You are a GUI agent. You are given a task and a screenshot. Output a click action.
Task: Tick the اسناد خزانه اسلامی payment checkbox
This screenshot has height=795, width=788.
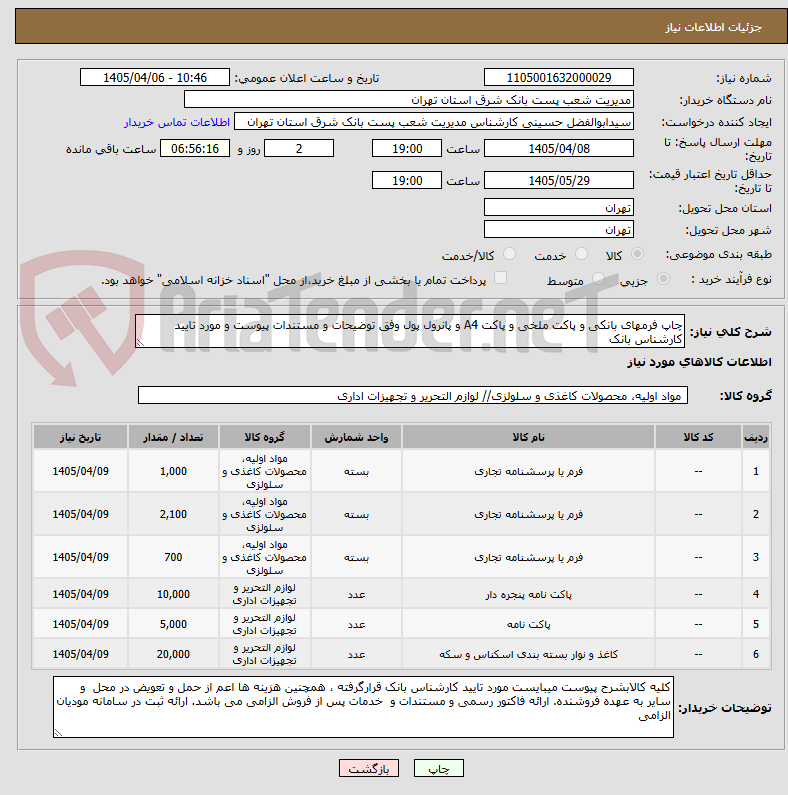pyautogui.click(x=500, y=278)
